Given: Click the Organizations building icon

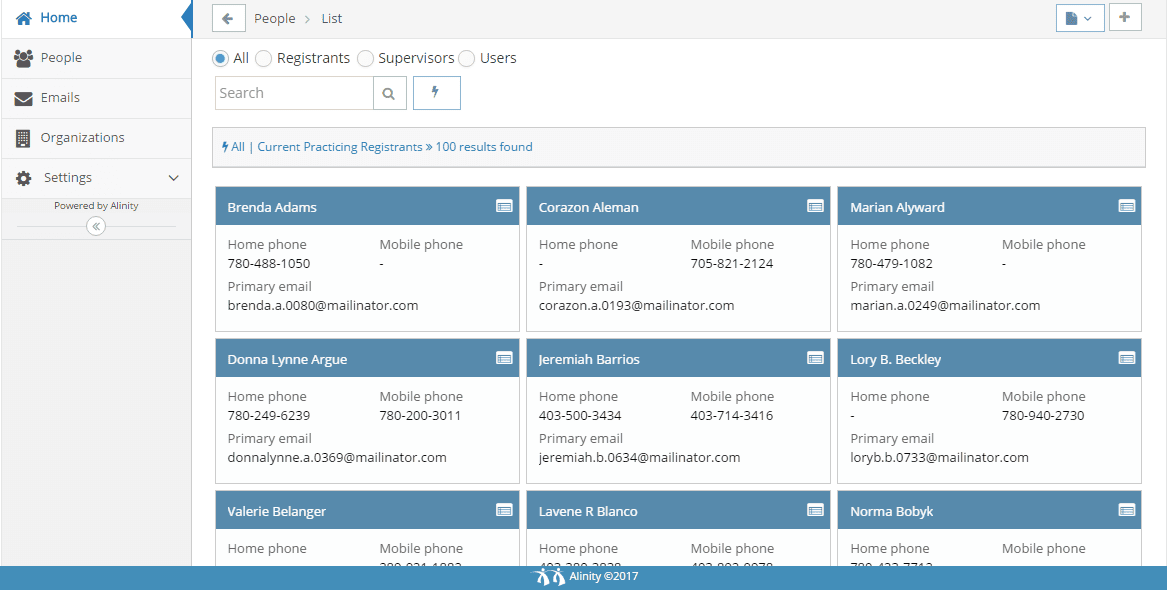Looking at the screenshot, I should point(23,138).
